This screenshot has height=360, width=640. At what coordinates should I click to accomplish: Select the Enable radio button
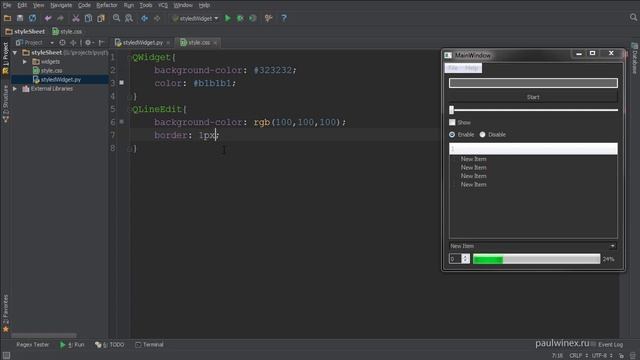click(452, 135)
